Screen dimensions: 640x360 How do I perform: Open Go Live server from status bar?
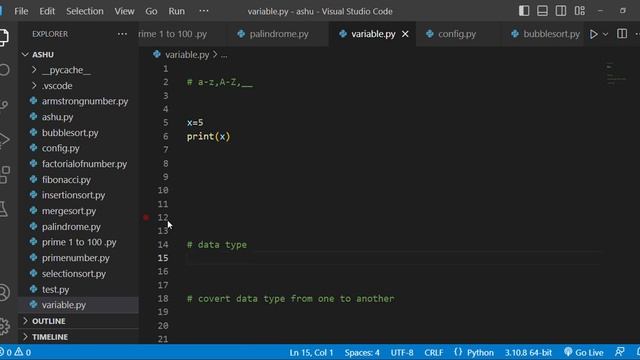[x=584, y=352]
